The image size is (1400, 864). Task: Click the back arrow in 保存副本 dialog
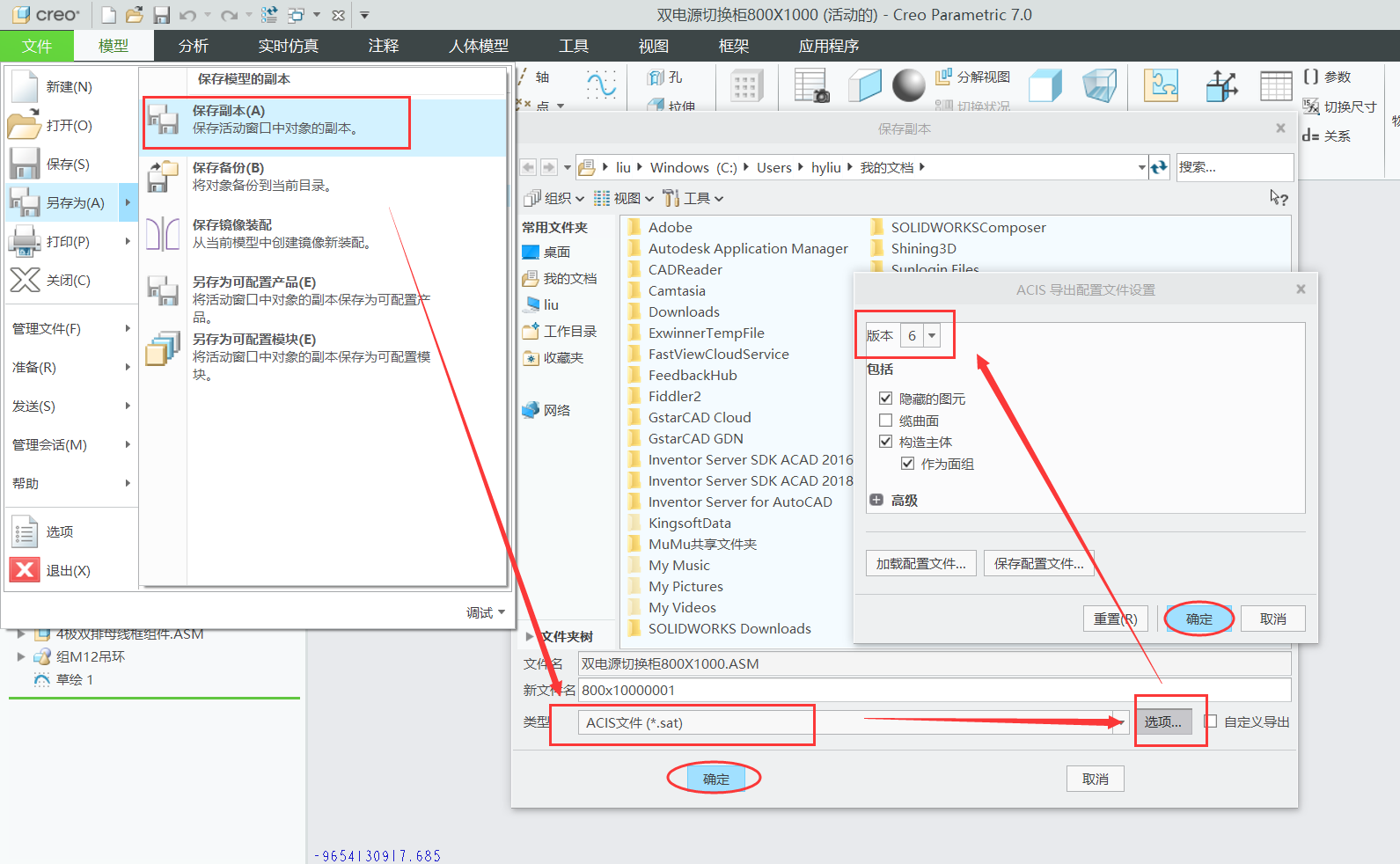pyautogui.click(x=528, y=167)
